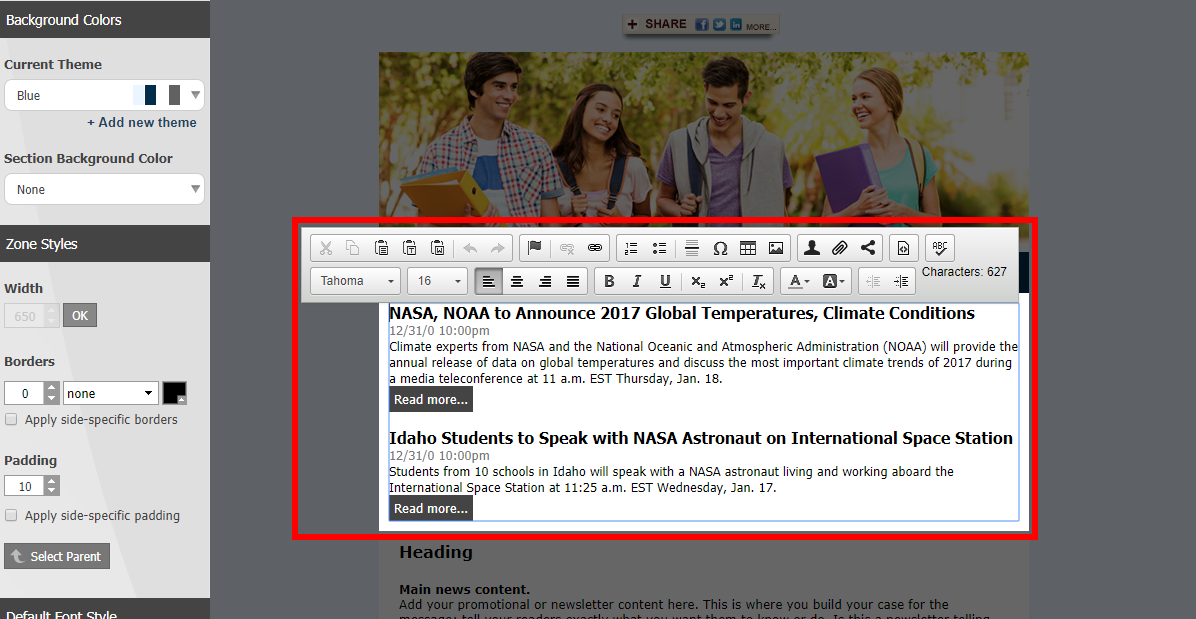This screenshot has height=619, width=1196.
Task: Toggle italic formatting
Action: (637, 281)
